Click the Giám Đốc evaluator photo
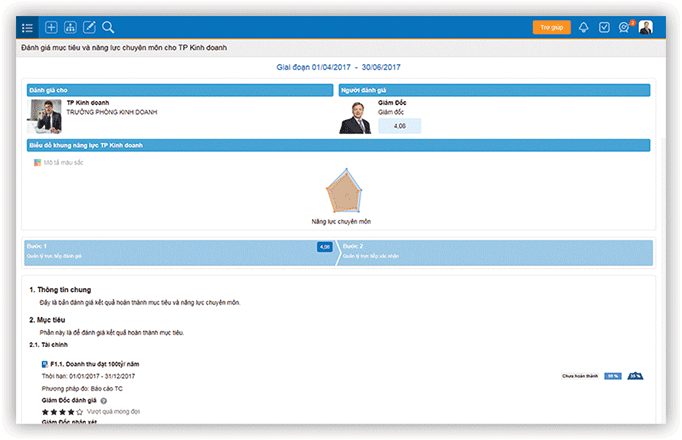Viewport: 682px width, 440px height. click(355, 117)
